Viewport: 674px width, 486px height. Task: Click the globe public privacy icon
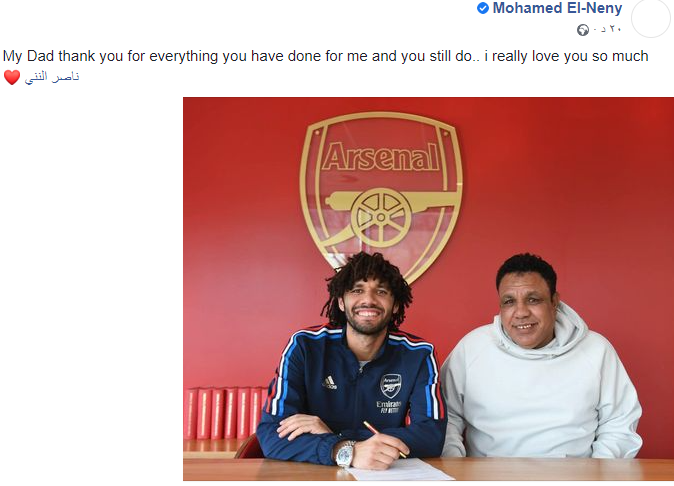tap(583, 29)
